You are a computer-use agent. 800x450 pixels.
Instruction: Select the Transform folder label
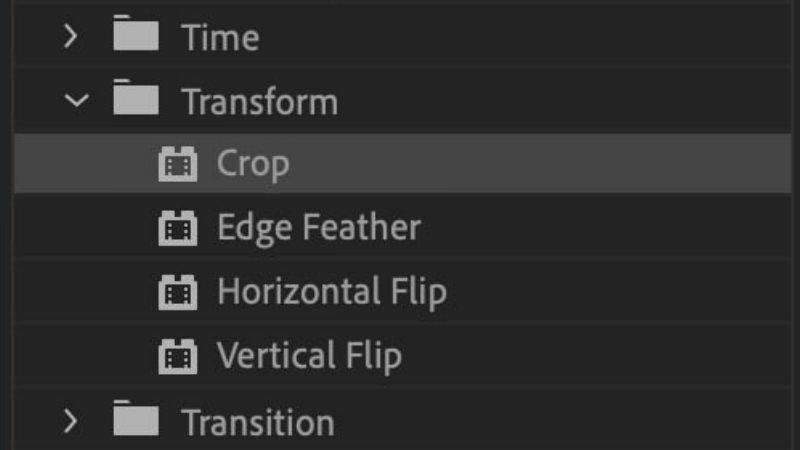tap(260, 101)
